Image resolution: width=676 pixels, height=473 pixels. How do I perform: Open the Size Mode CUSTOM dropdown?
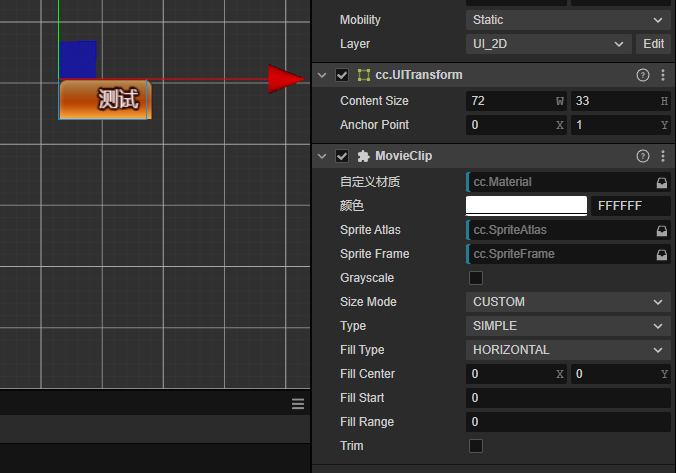pos(568,302)
